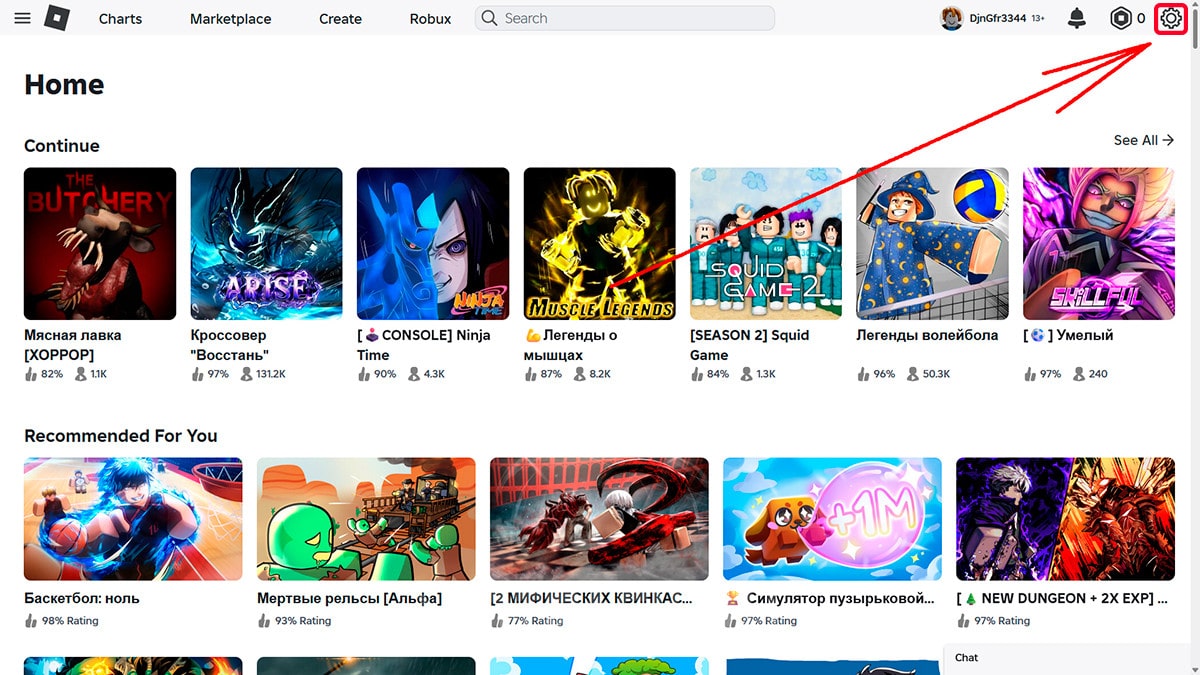
Task: Open the Create page
Action: 340,19
